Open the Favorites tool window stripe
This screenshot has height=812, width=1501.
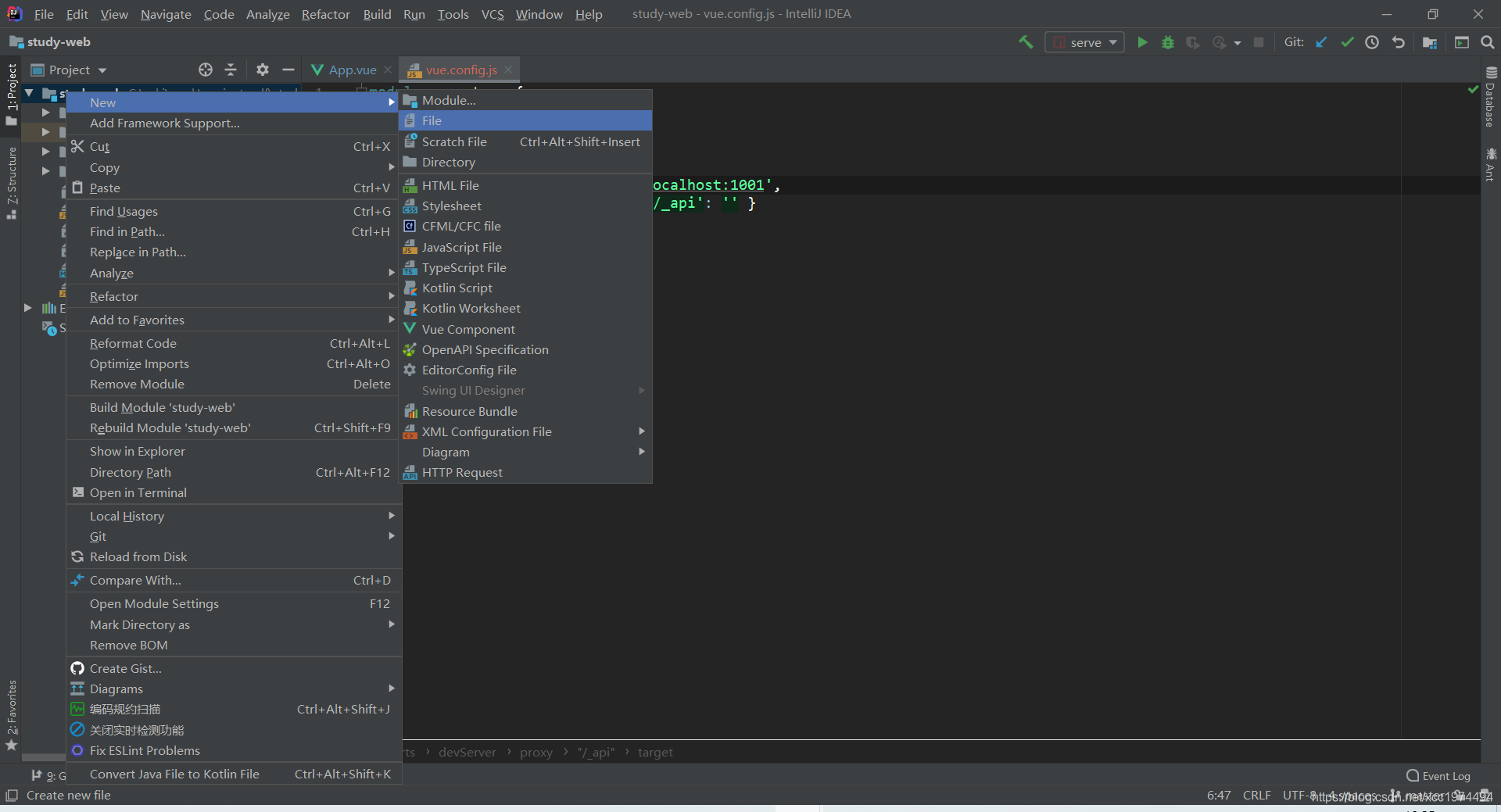pos(11,715)
